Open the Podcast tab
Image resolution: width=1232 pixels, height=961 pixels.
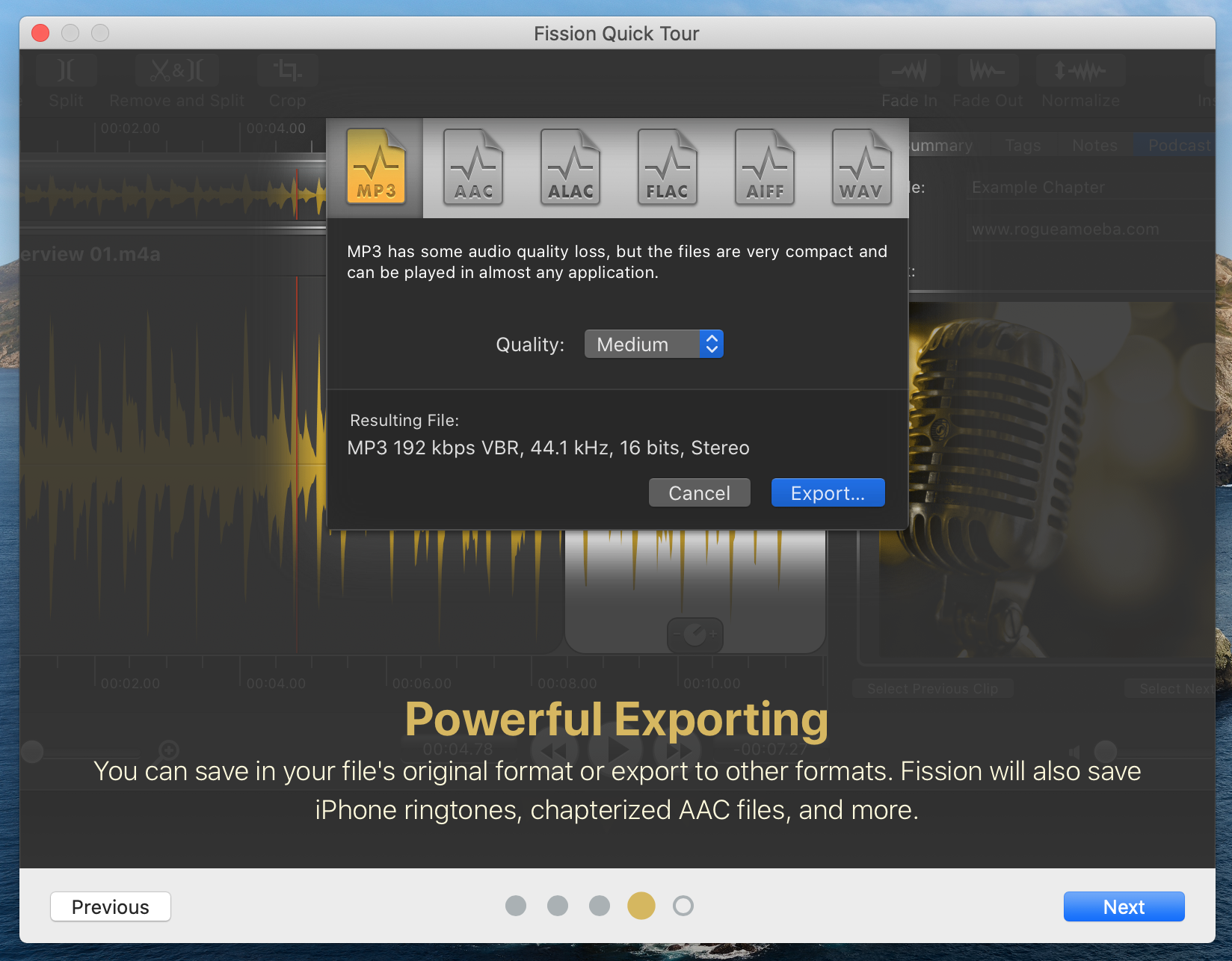1175,145
